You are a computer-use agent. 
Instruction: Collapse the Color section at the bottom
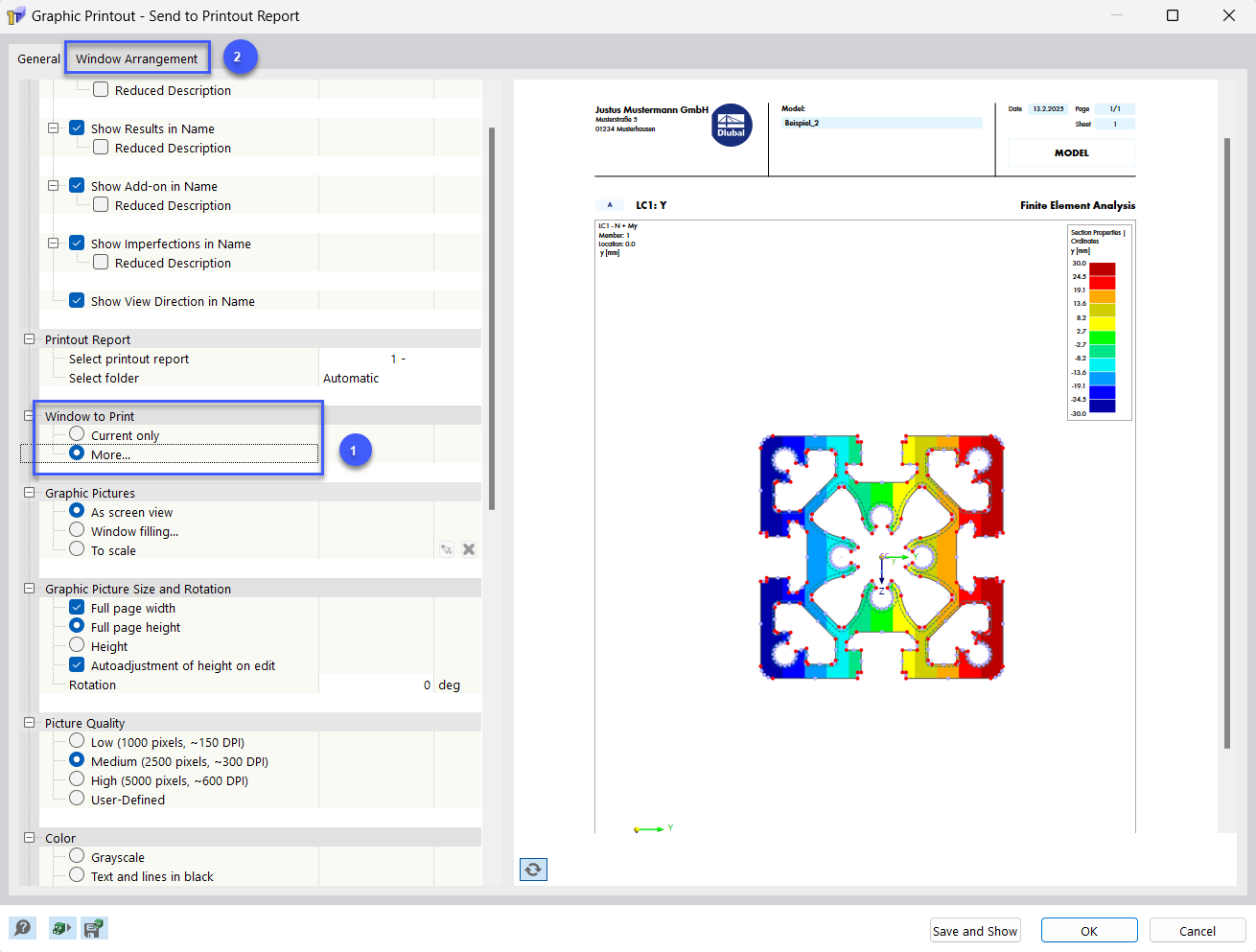point(28,837)
